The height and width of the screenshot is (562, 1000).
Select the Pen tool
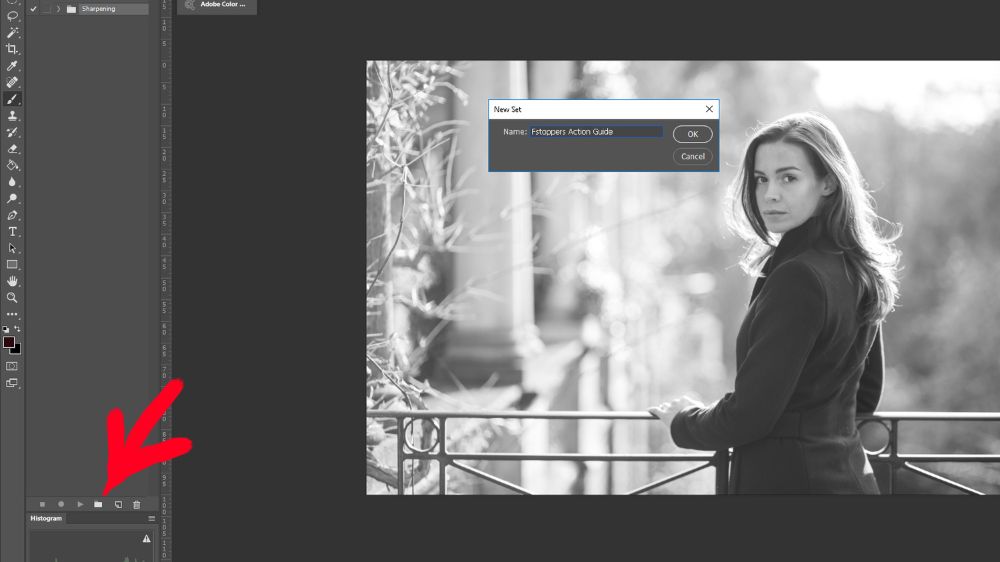click(12, 215)
